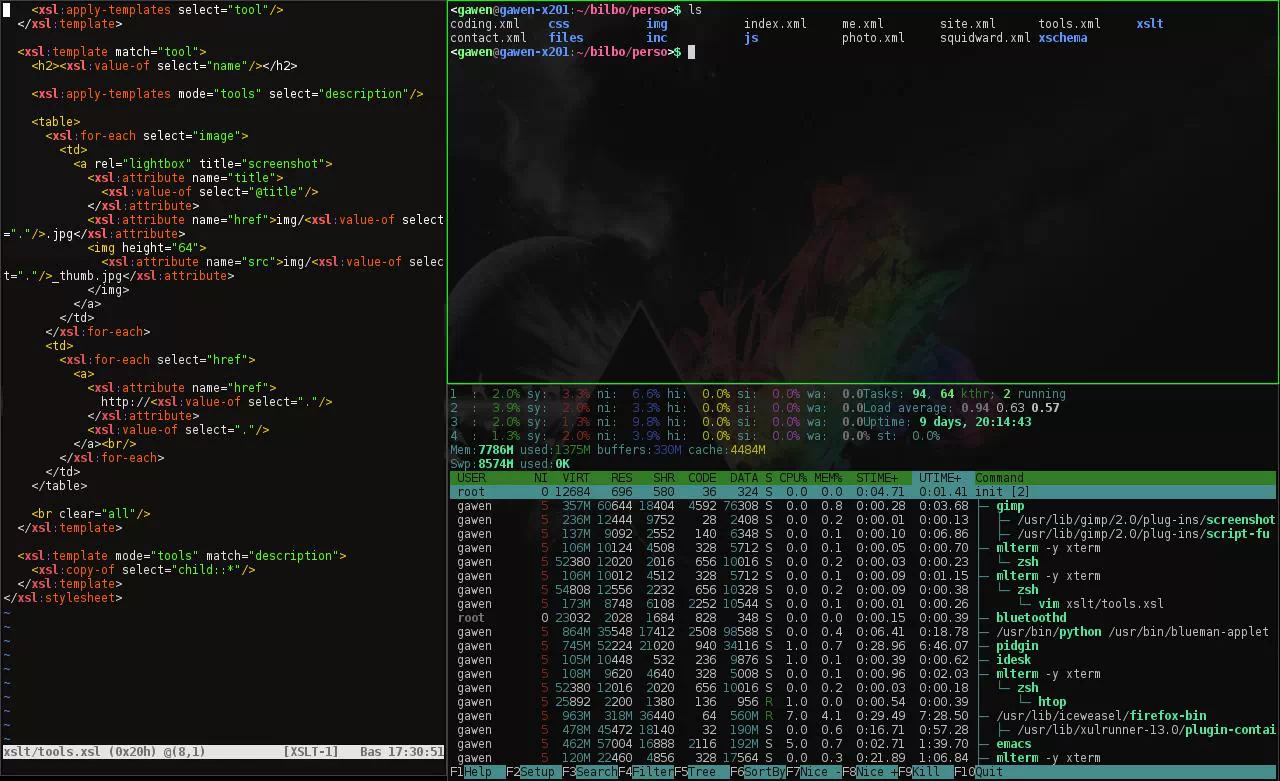Click the firefox-bin process row
This screenshot has height=781, width=1280.
[x=1101, y=716]
